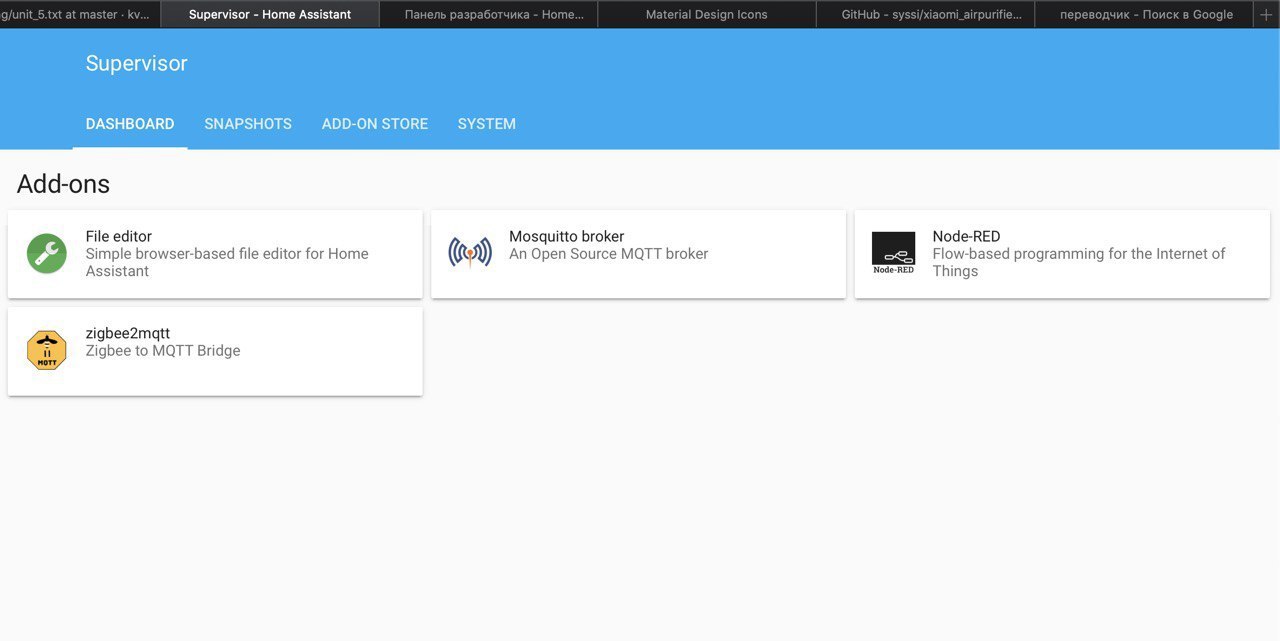Switch to the unit_5.txt at master browser tab
This screenshot has height=641, width=1280.
(x=79, y=14)
